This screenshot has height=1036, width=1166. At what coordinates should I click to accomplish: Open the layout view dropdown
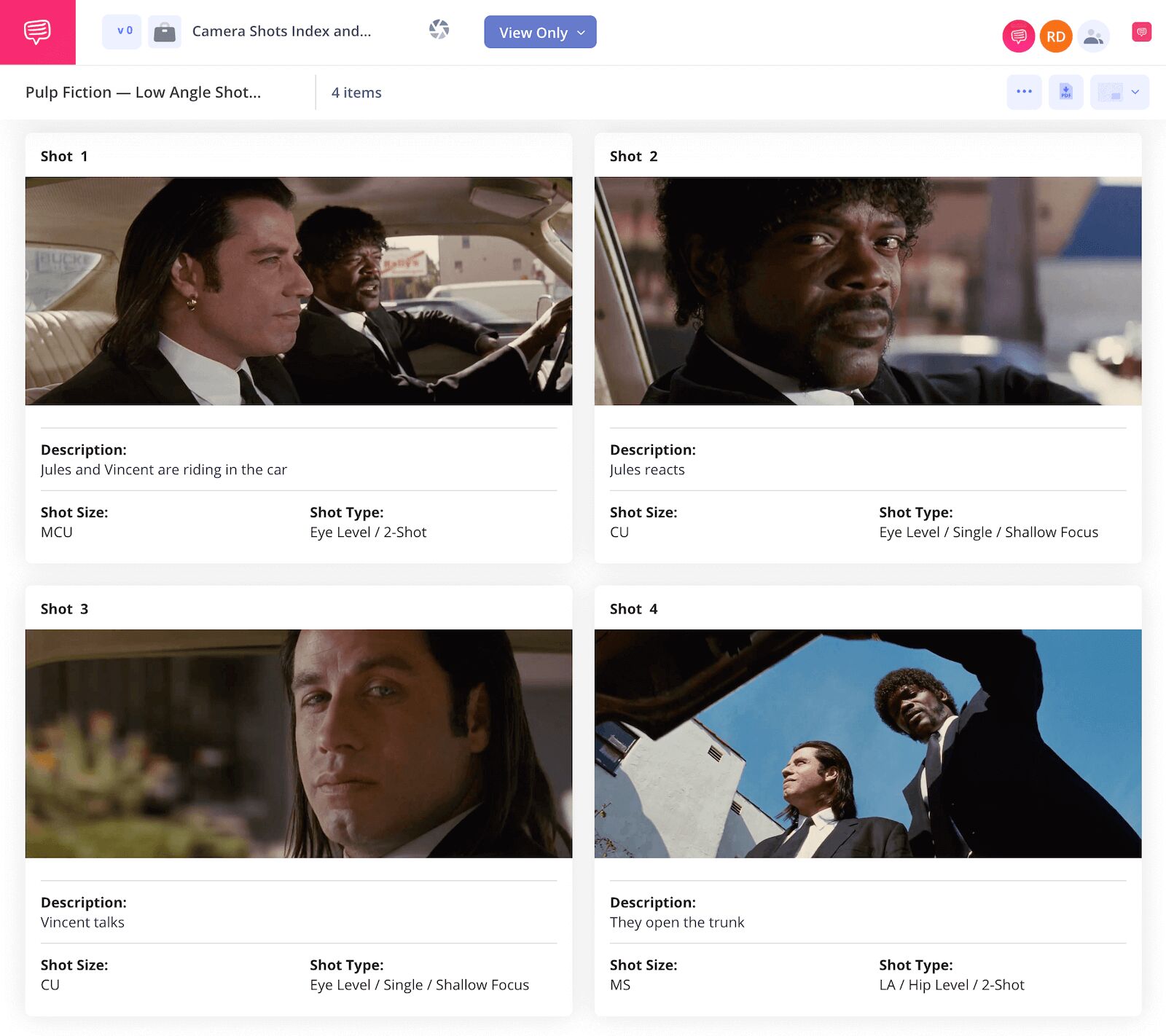pyautogui.click(x=1119, y=92)
